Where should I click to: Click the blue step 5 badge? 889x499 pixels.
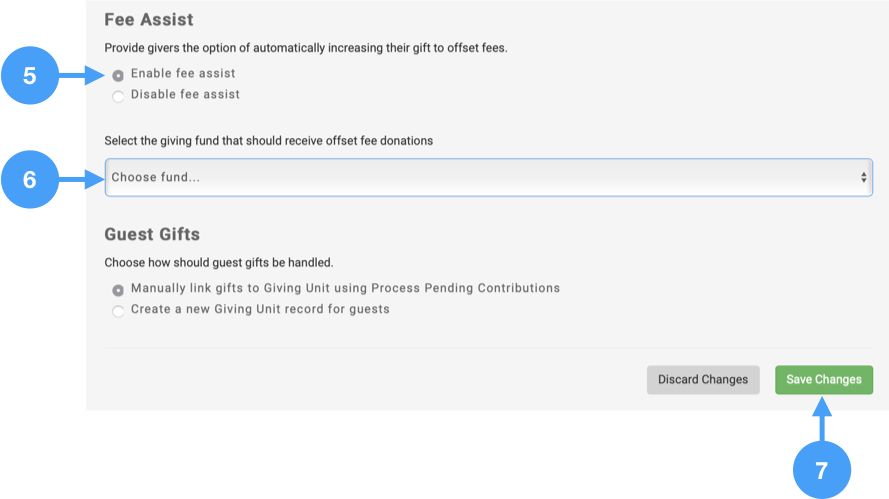[x=30, y=75]
